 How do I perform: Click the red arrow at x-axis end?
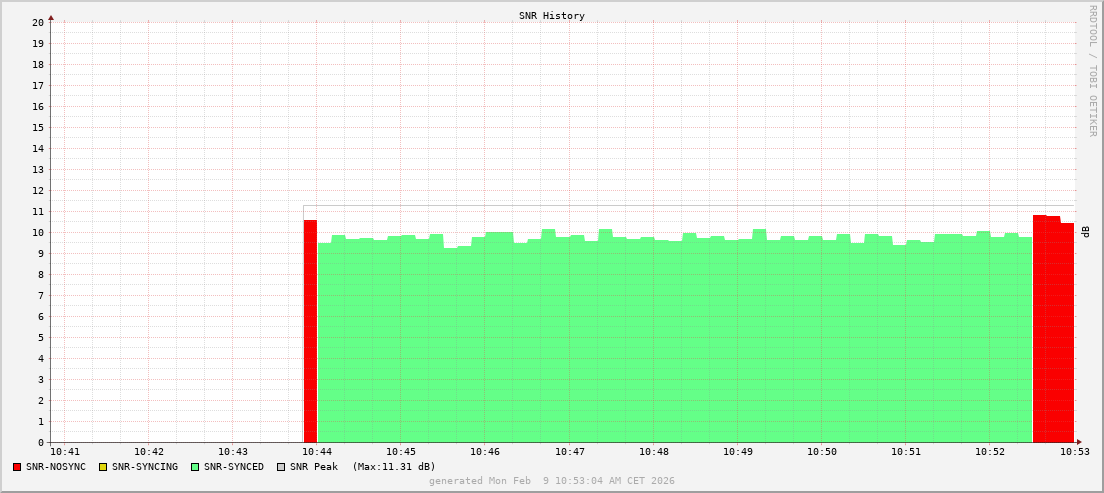pos(1079,442)
